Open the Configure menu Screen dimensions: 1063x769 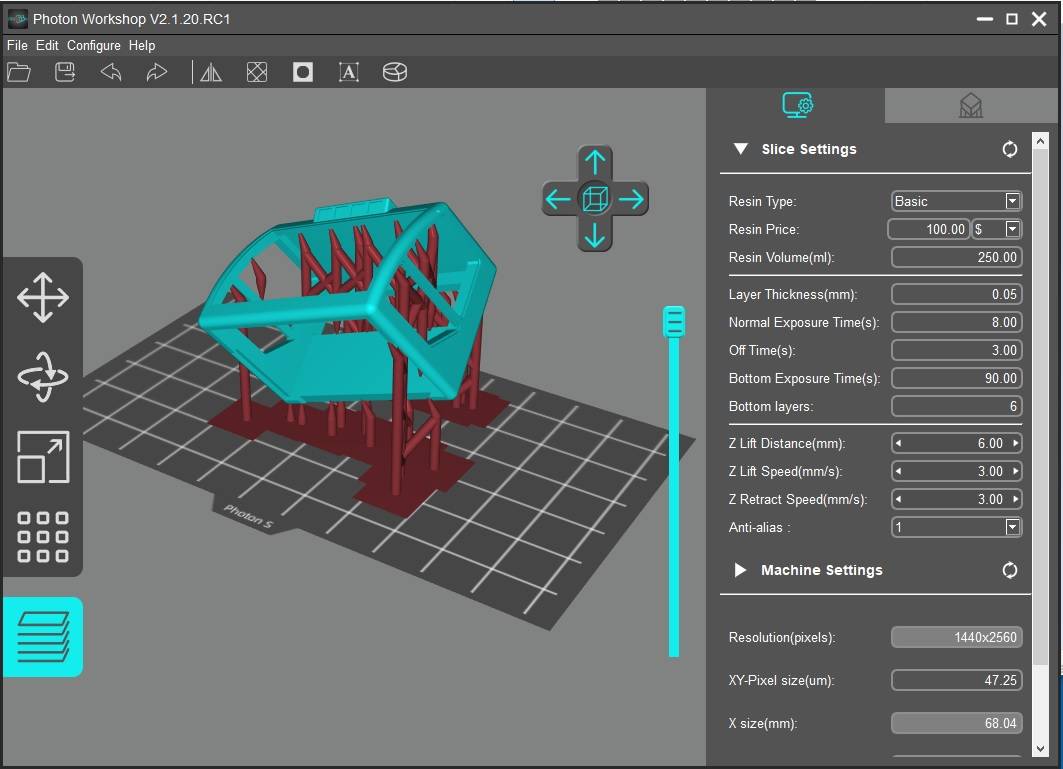[93, 45]
